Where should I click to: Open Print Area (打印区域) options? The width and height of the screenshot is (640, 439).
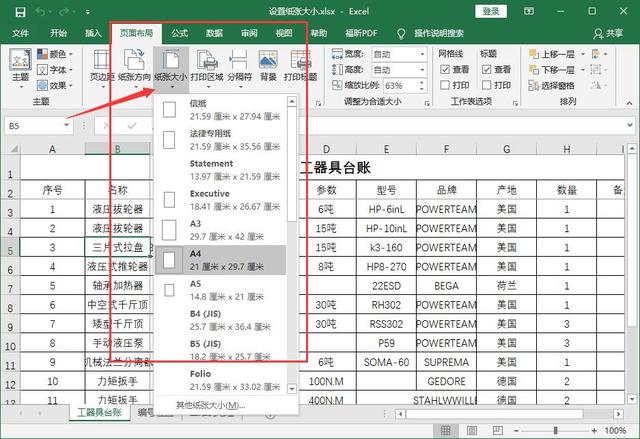pos(207,69)
